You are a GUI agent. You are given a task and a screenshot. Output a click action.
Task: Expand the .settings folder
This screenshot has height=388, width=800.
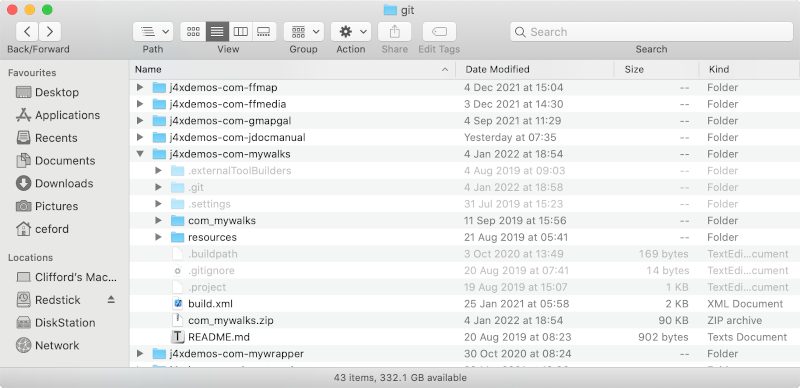pos(159,204)
